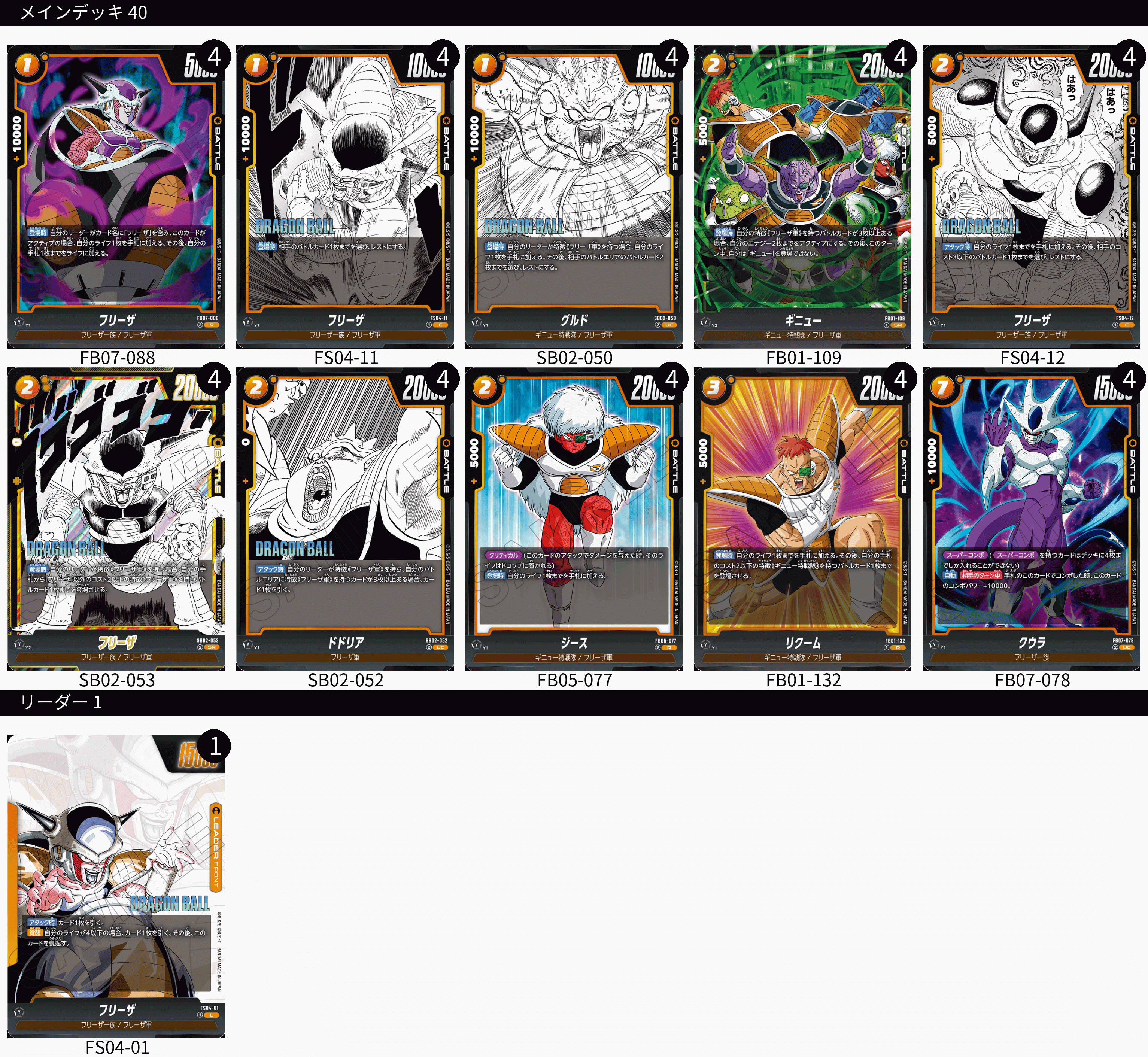The width and height of the screenshot is (1148, 1057).
Task: Click the cost 7 icon on Cooler
Action: pos(942,388)
